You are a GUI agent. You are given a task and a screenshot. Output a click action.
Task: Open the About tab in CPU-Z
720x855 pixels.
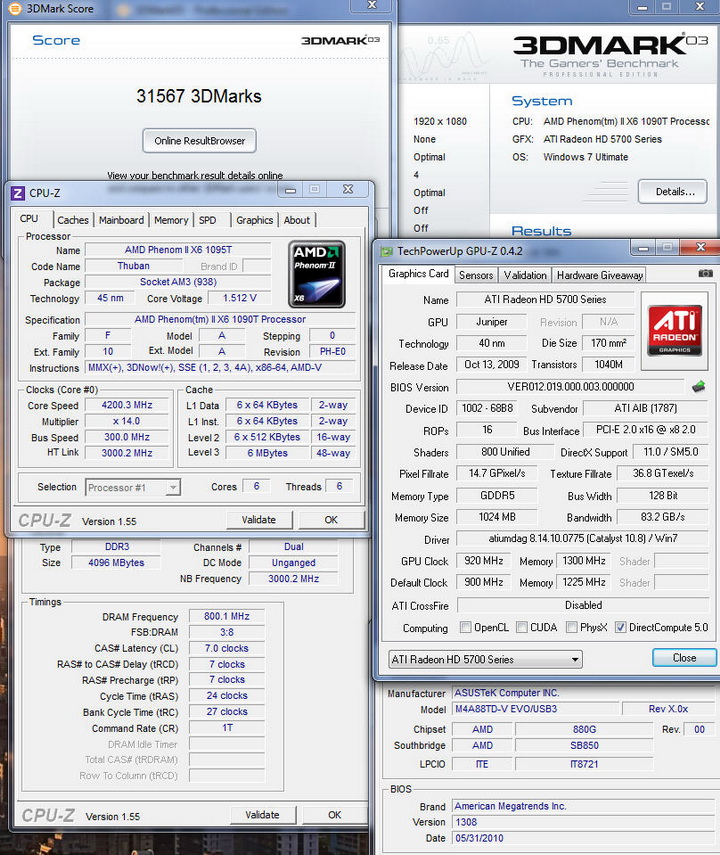coord(297,220)
